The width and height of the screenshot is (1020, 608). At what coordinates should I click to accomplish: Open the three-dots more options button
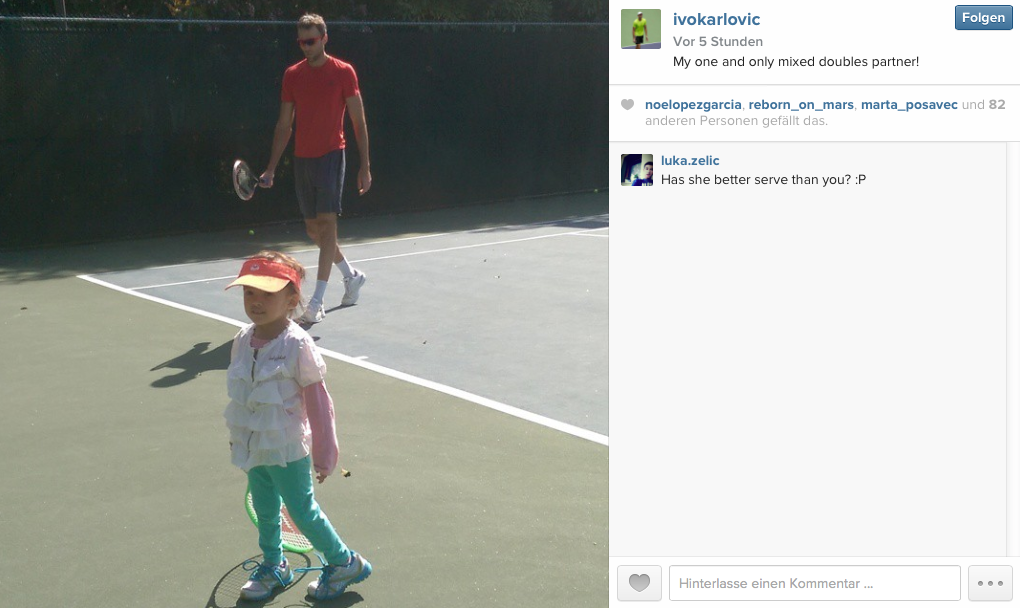[990, 583]
